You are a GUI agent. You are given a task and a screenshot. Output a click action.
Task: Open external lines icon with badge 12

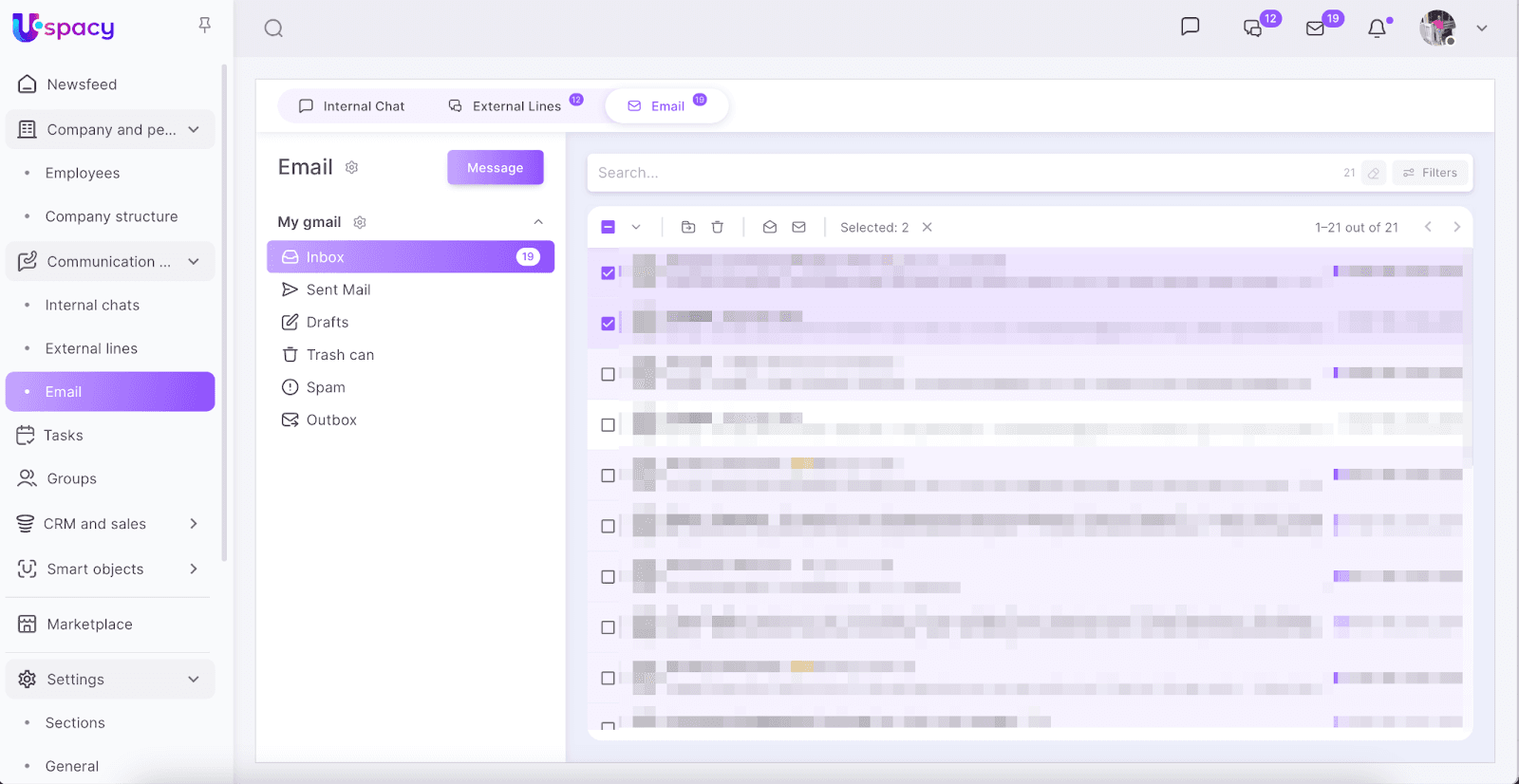(x=1253, y=28)
